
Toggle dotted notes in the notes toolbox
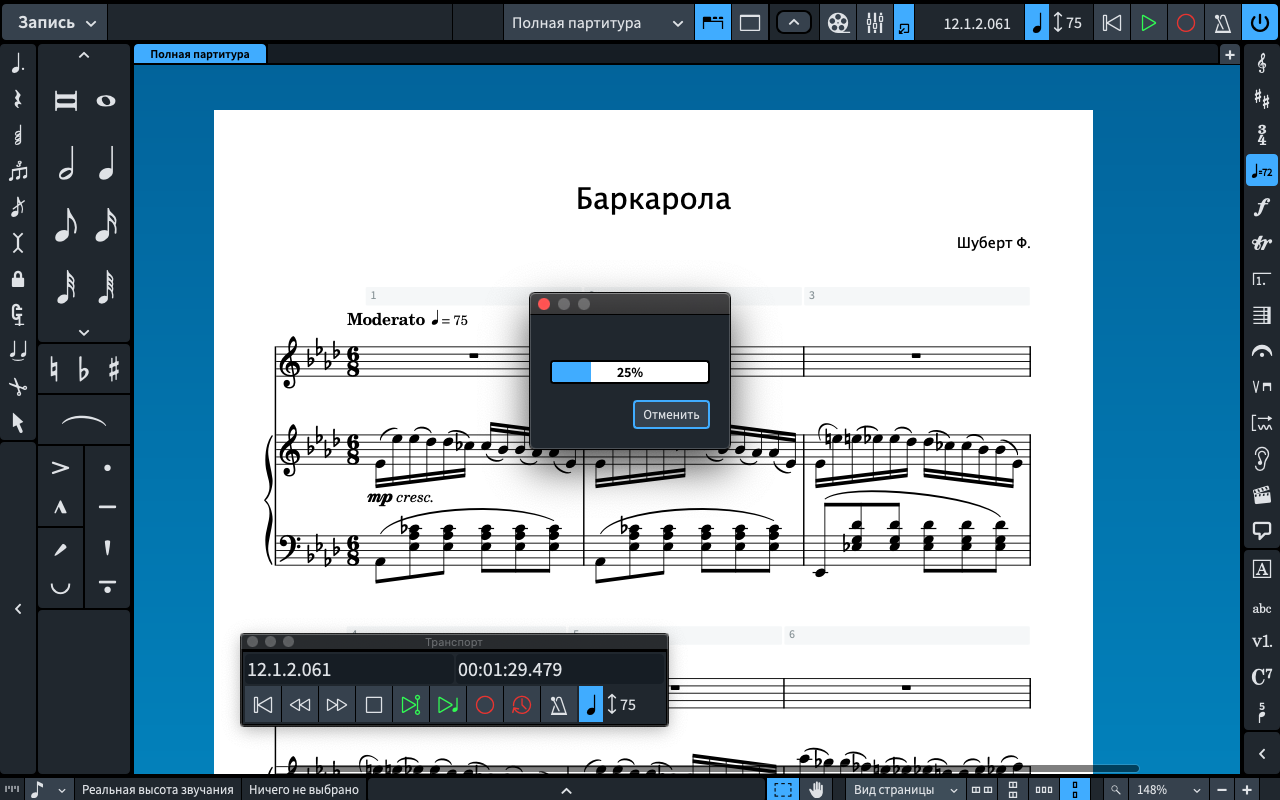tap(18, 64)
